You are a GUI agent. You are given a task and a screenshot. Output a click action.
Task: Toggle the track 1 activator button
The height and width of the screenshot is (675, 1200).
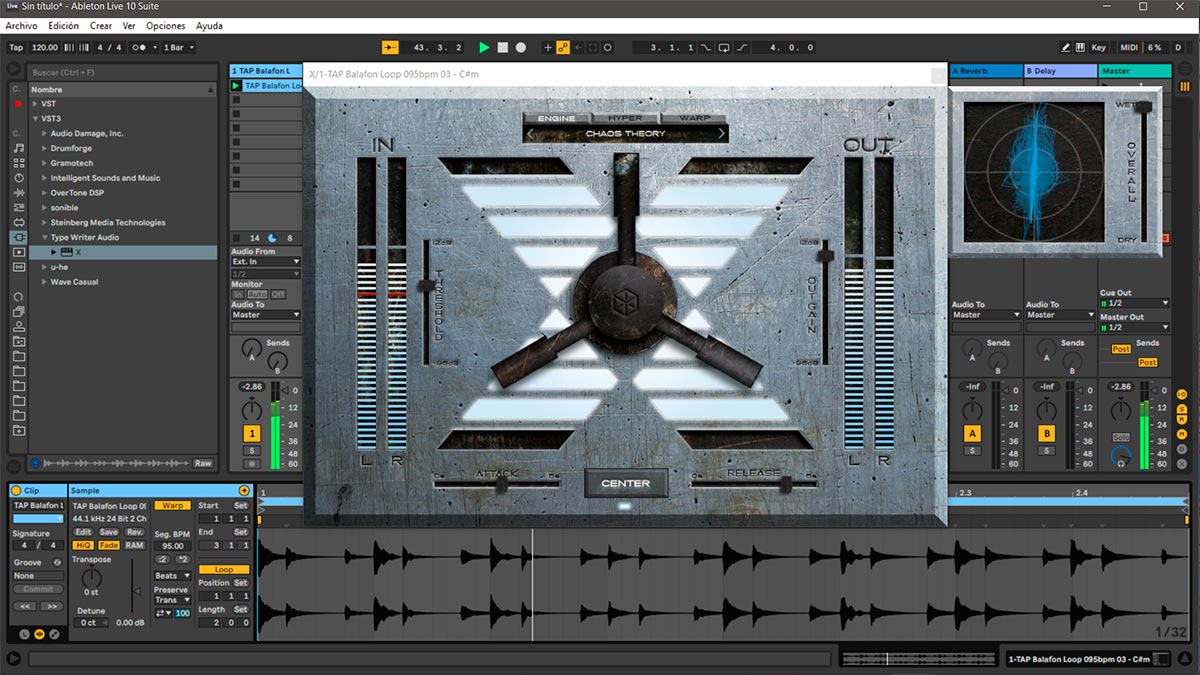(252, 434)
